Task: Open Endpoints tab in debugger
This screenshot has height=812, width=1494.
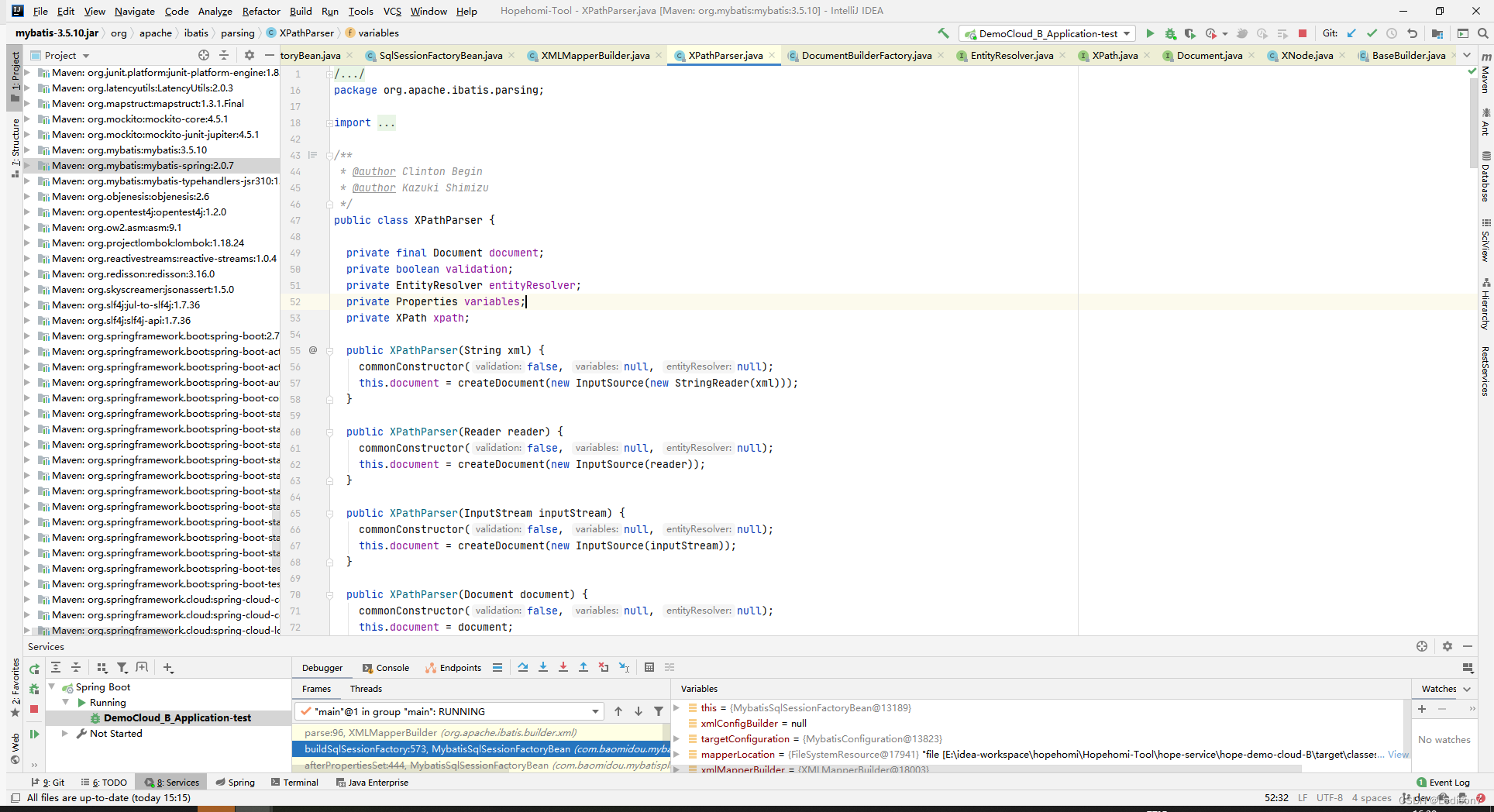Action: [453, 668]
